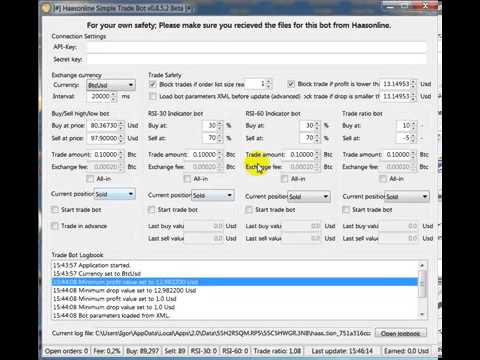Click the Open orders: 0 status entry
Viewport: 480px width, 360px height.
[x=66, y=351]
